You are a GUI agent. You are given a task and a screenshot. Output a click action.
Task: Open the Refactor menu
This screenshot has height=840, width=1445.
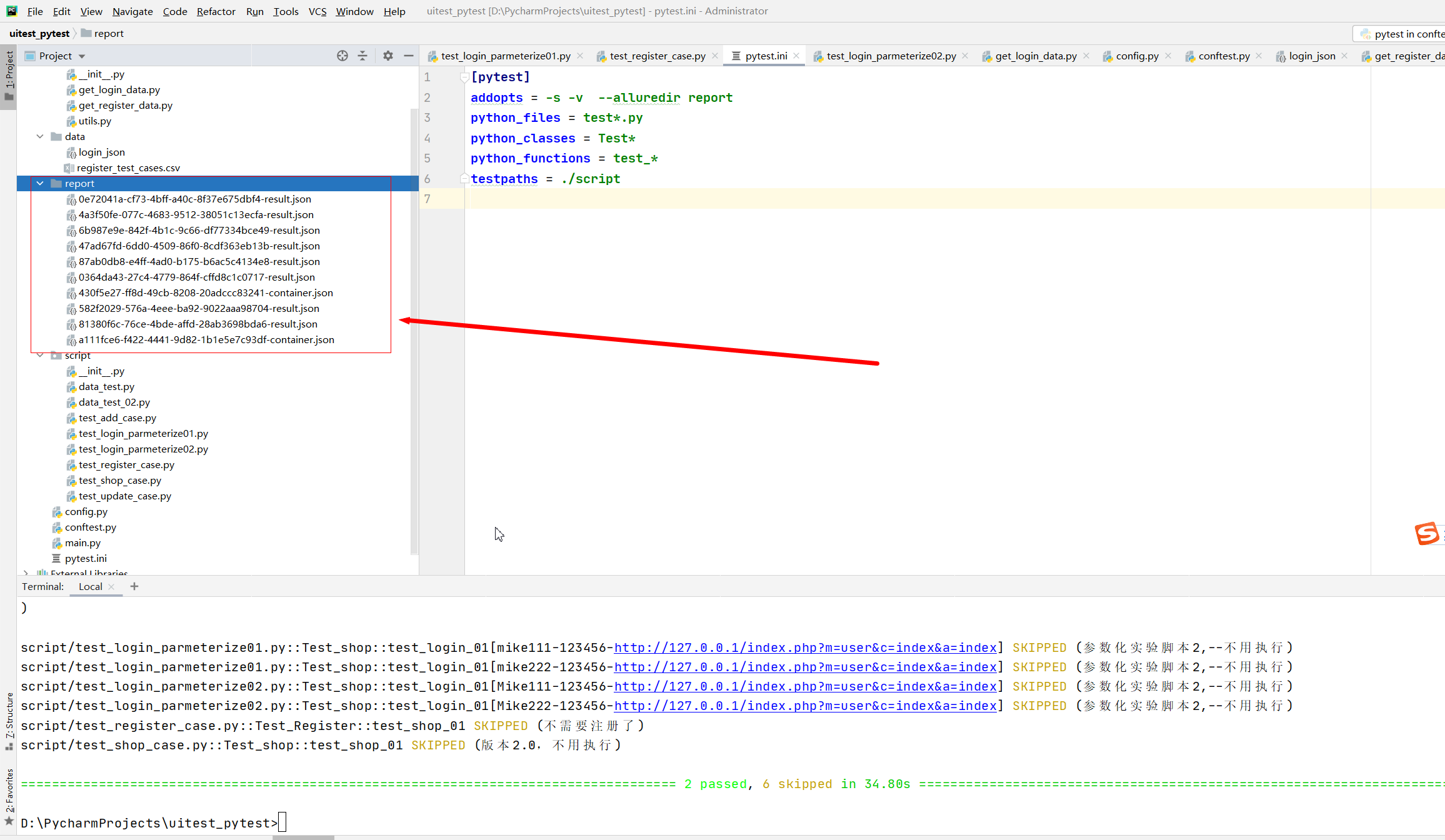click(216, 11)
